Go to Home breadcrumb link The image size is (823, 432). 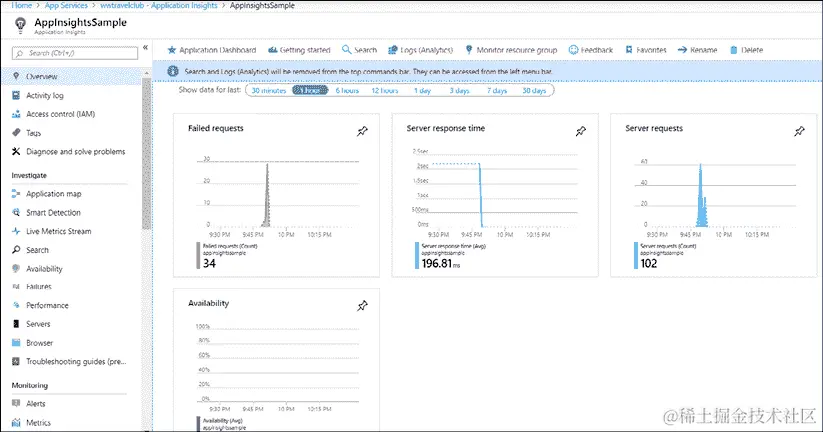point(22,5)
